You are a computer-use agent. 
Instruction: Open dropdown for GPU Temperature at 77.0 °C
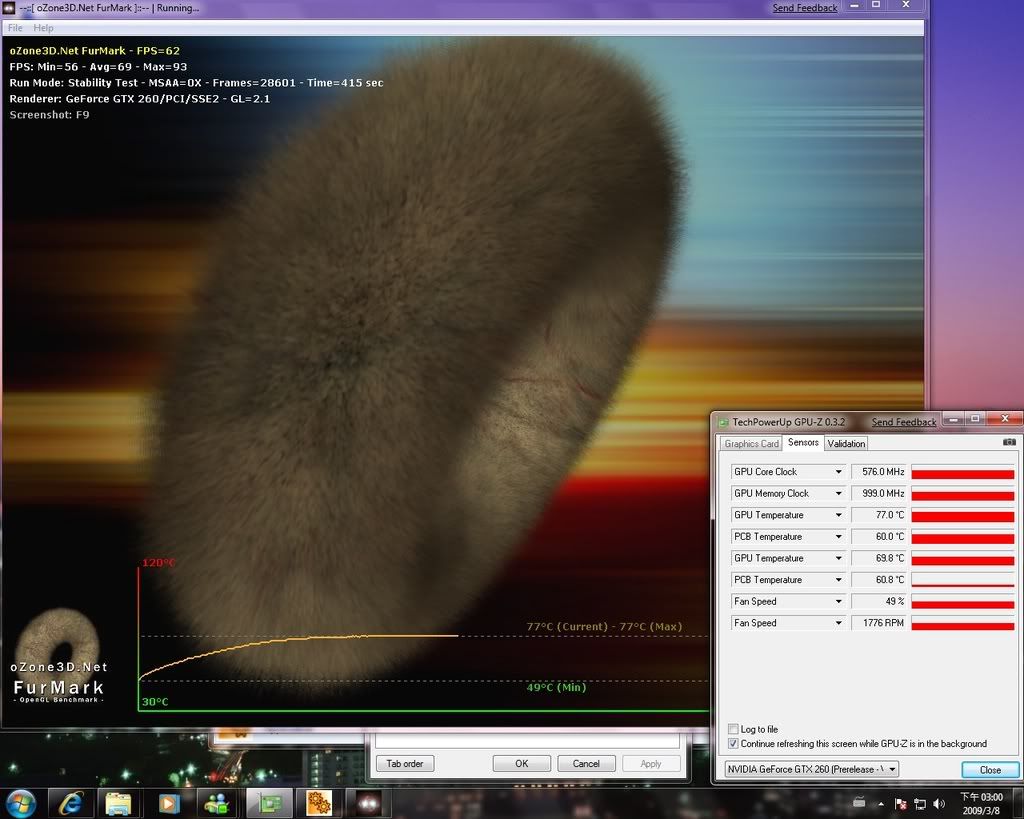tap(839, 515)
